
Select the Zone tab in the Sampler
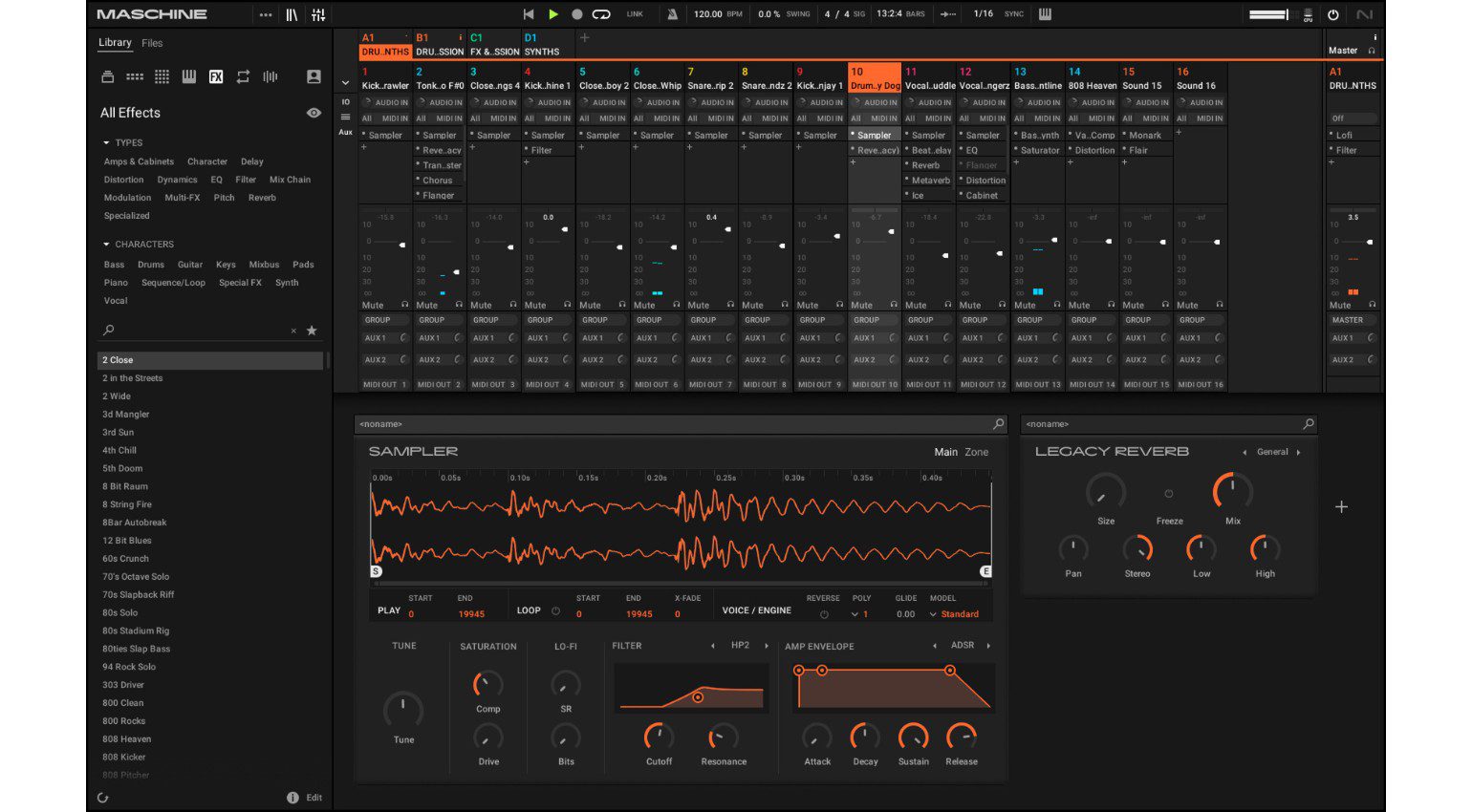point(975,452)
